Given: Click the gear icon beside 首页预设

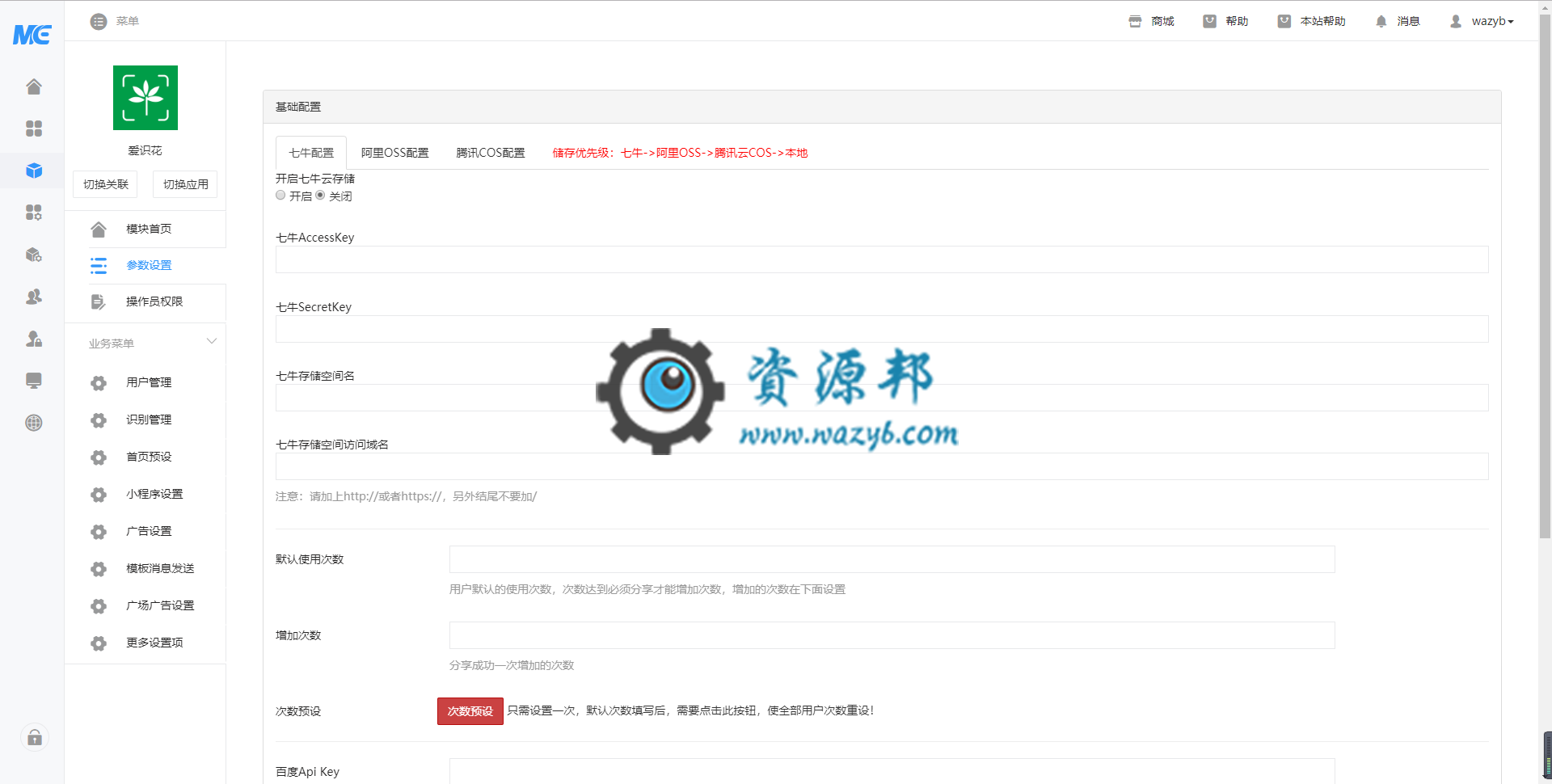Looking at the screenshot, I should (x=99, y=457).
